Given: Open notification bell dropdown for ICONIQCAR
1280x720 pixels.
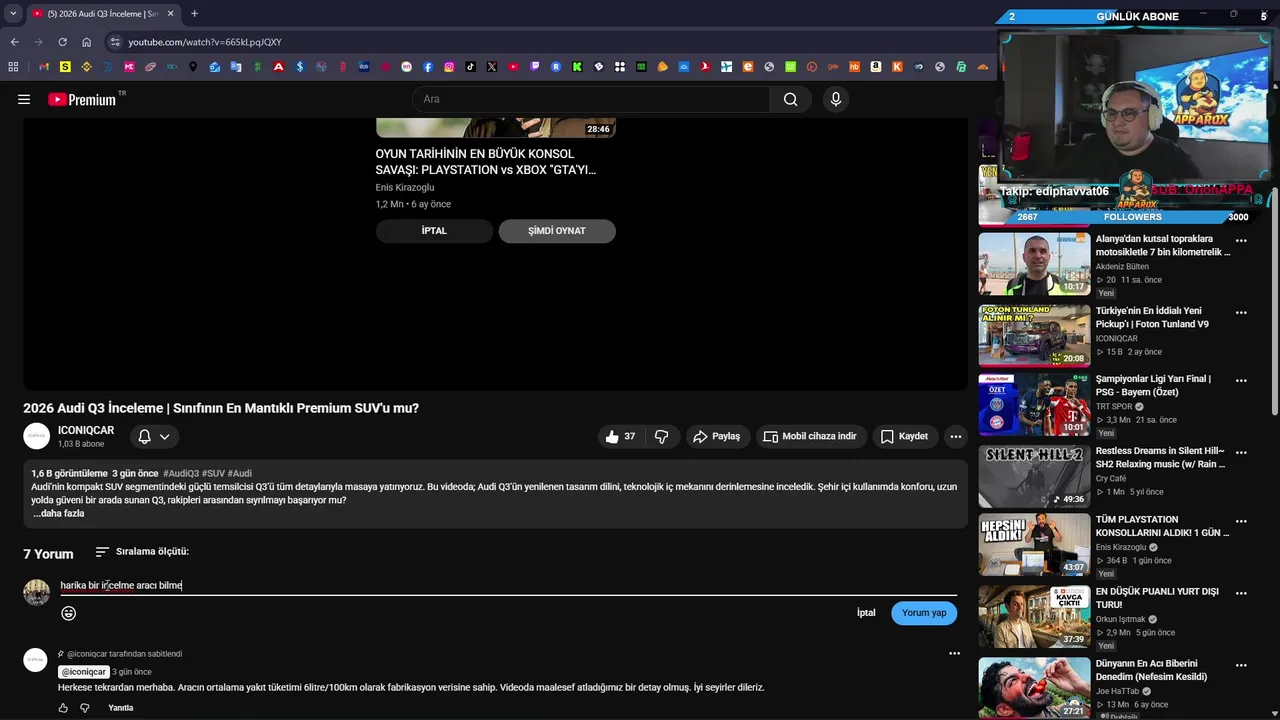Looking at the screenshot, I should (154, 436).
